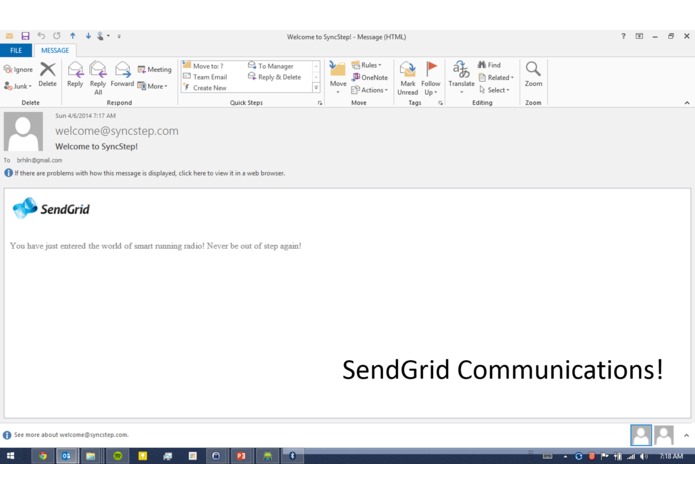Expand the Quick Steps gallery
The width and height of the screenshot is (695, 494).
tap(316, 88)
